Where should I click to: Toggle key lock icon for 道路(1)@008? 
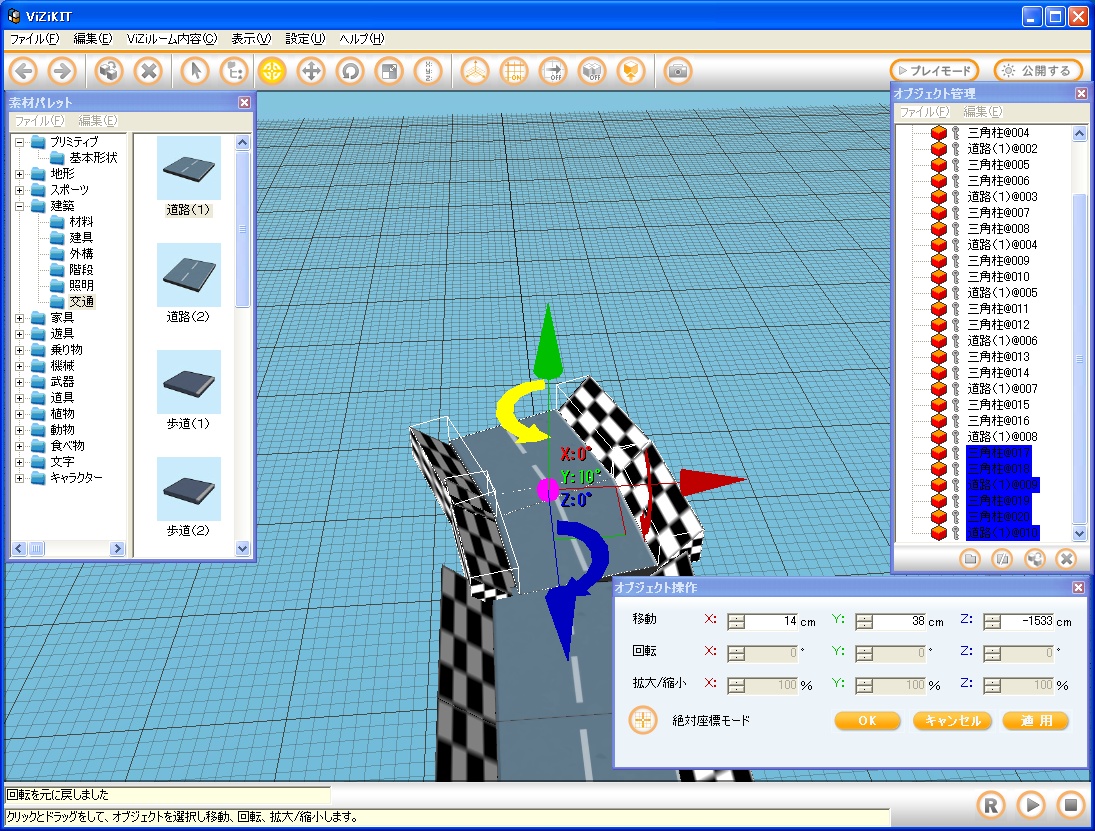(956, 436)
